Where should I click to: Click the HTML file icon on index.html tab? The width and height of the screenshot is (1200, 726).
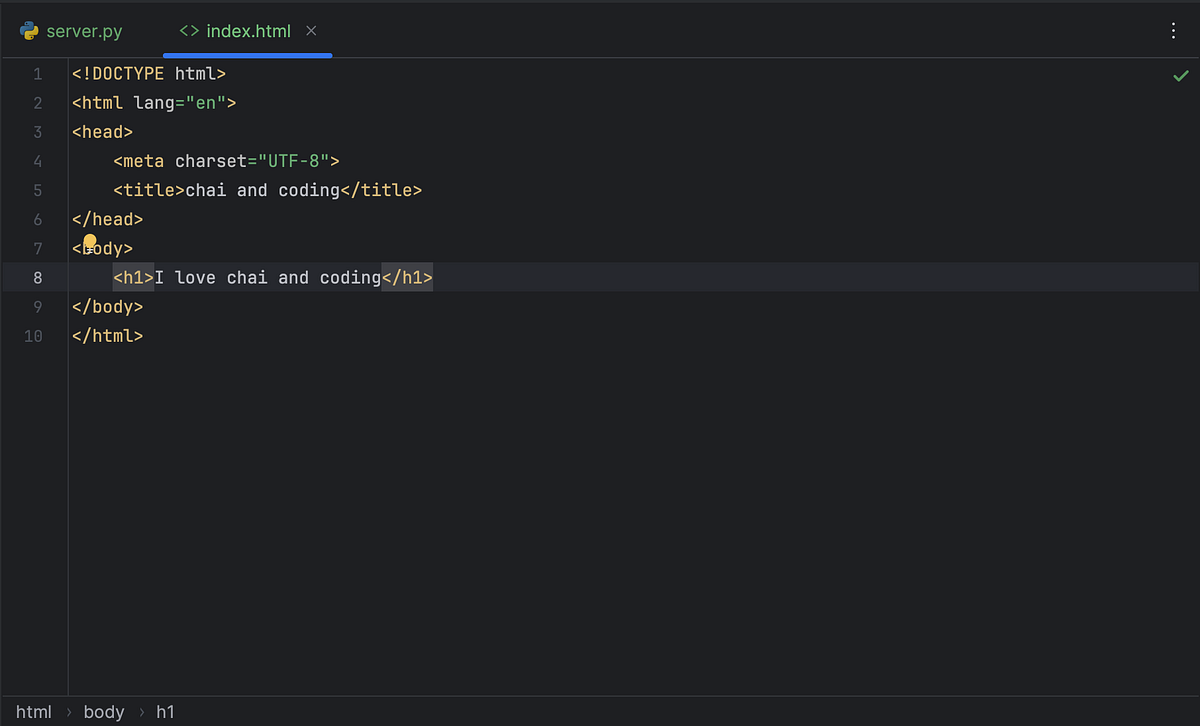(189, 31)
